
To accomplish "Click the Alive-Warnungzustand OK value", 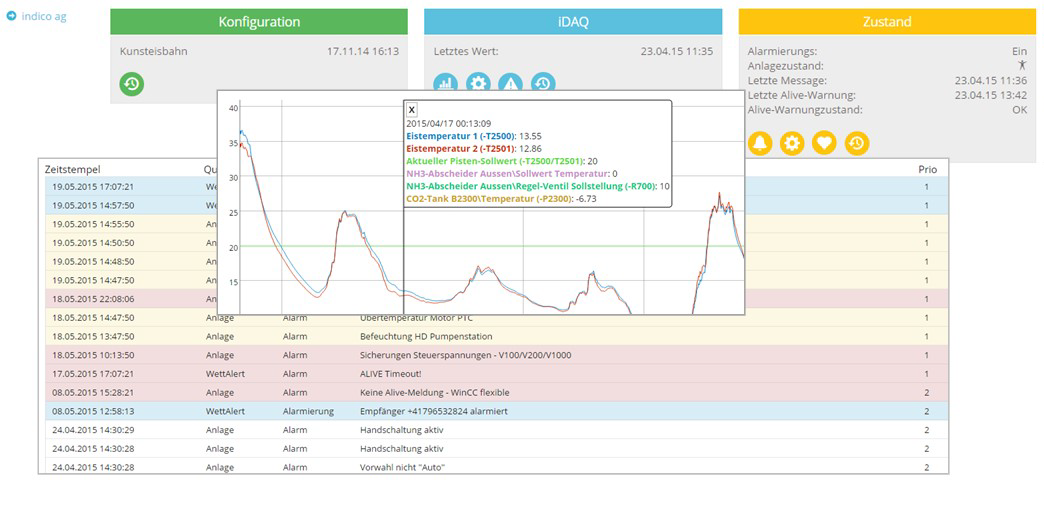I will [x=1020, y=109].
